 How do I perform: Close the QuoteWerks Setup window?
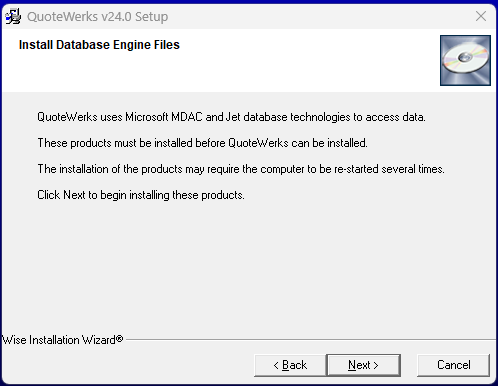(x=481, y=16)
